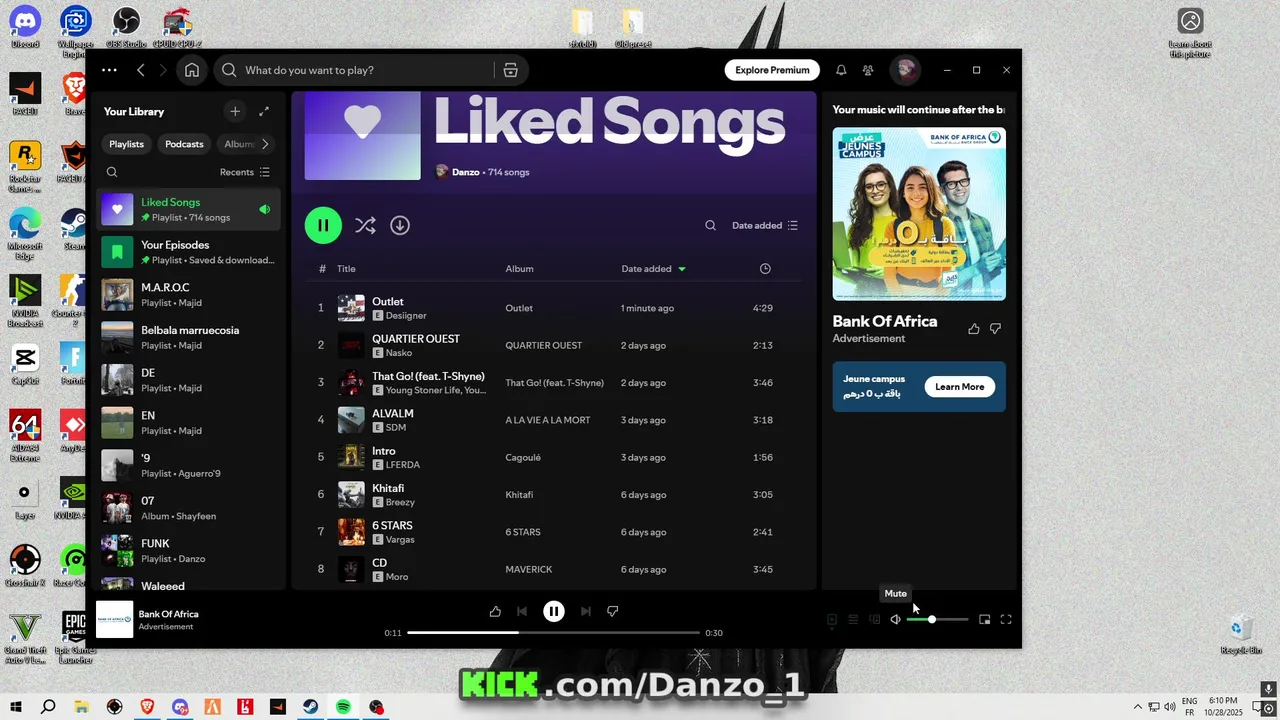Sort by the Title column header

coord(346,269)
